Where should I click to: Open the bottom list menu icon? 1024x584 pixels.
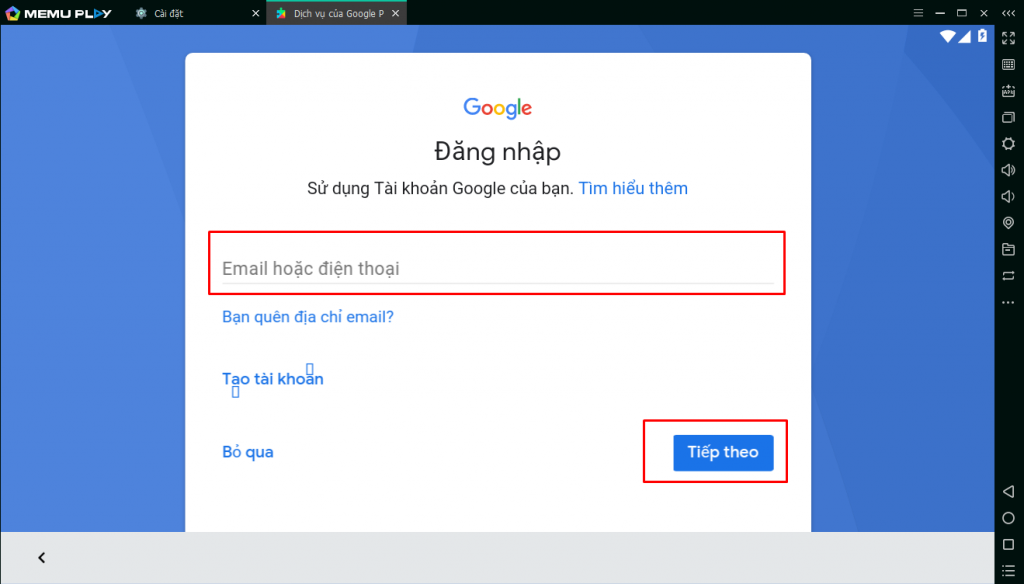[1008, 571]
